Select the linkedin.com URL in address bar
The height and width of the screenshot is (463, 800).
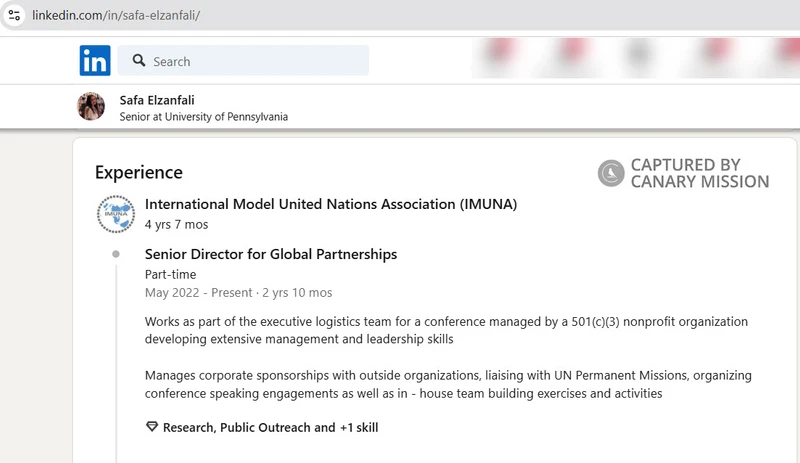coord(116,16)
